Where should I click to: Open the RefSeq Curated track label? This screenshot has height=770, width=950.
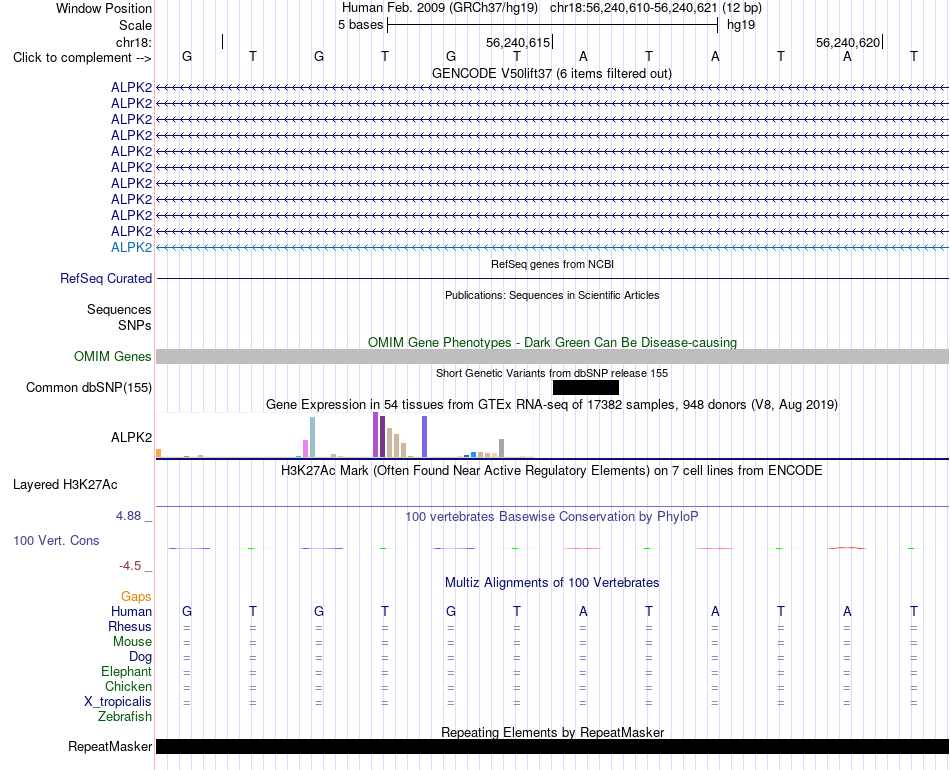point(106,279)
